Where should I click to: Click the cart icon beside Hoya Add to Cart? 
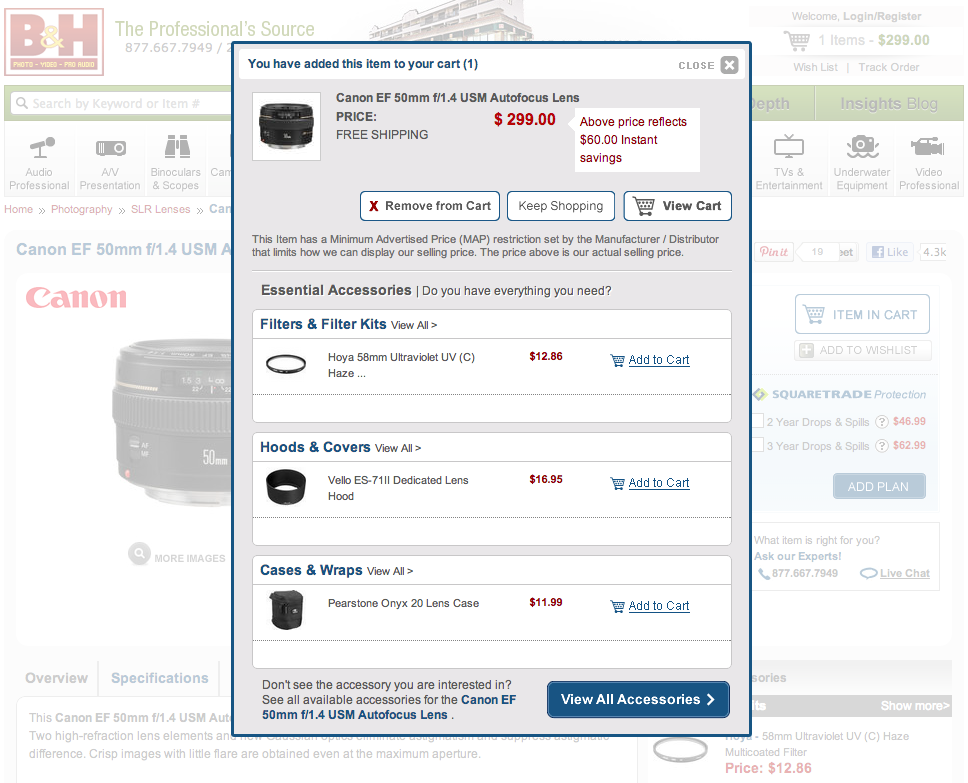click(x=617, y=361)
